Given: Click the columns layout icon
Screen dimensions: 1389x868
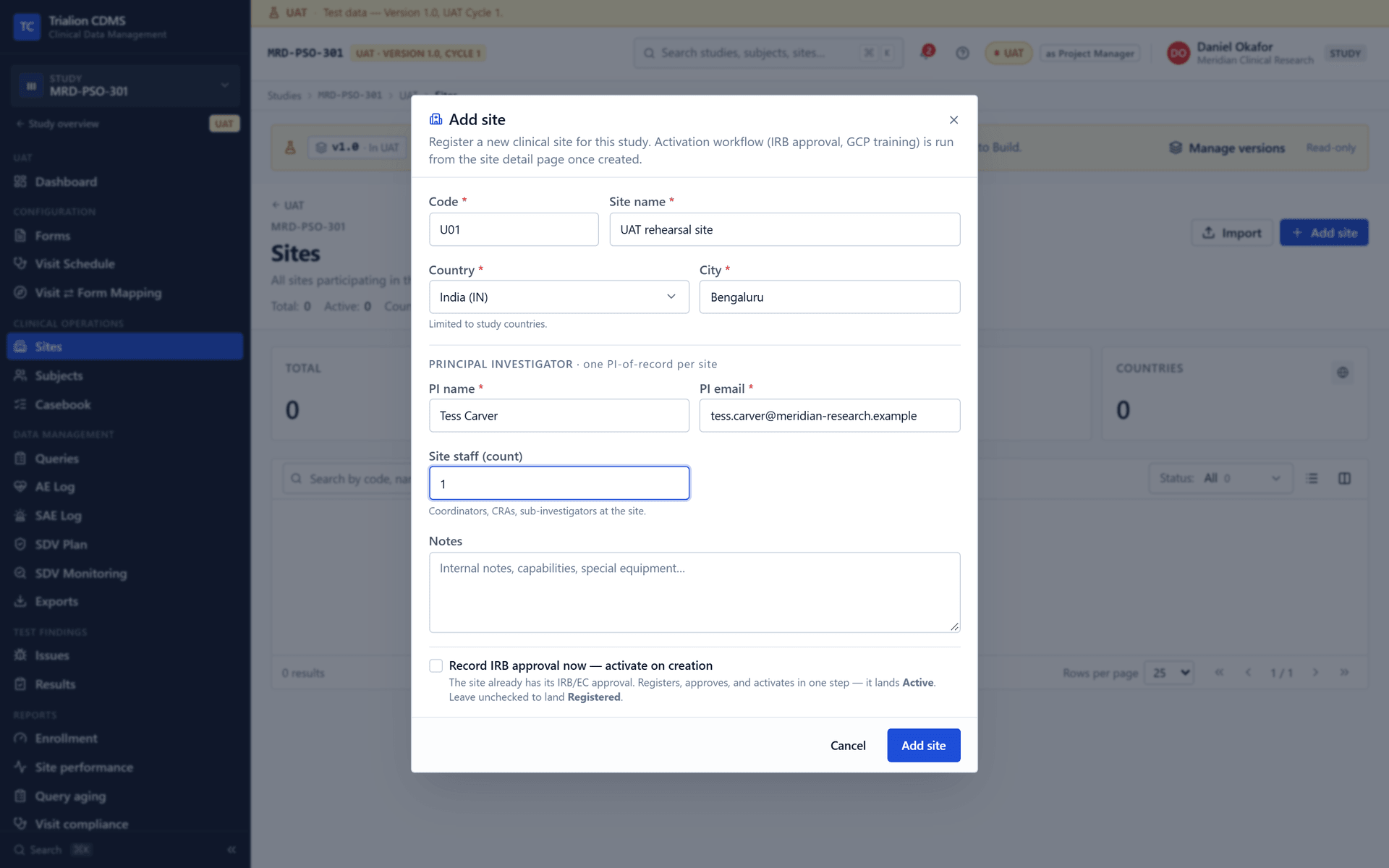Looking at the screenshot, I should tap(1344, 478).
